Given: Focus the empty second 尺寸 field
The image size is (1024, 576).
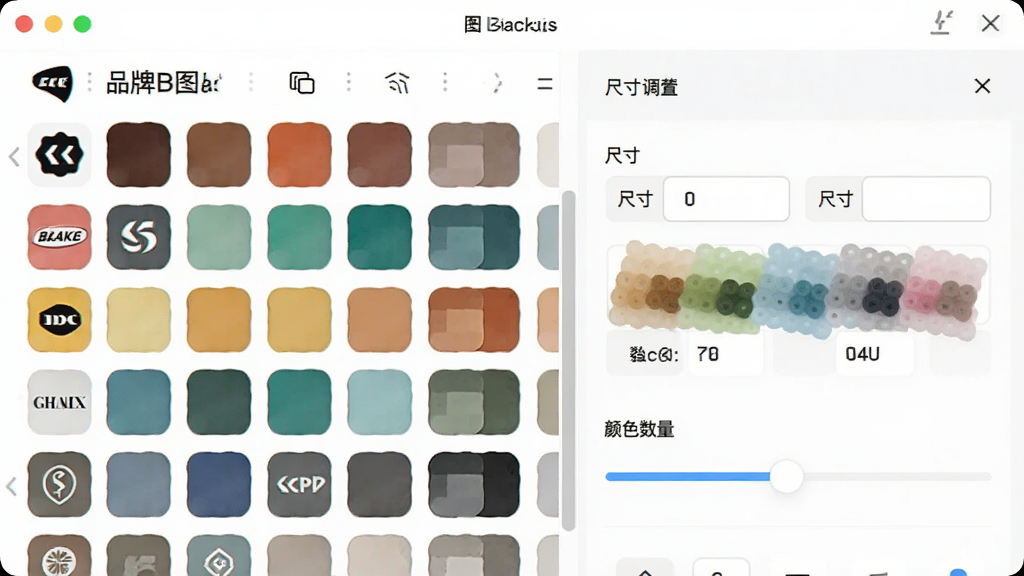Looking at the screenshot, I should [926, 199].
